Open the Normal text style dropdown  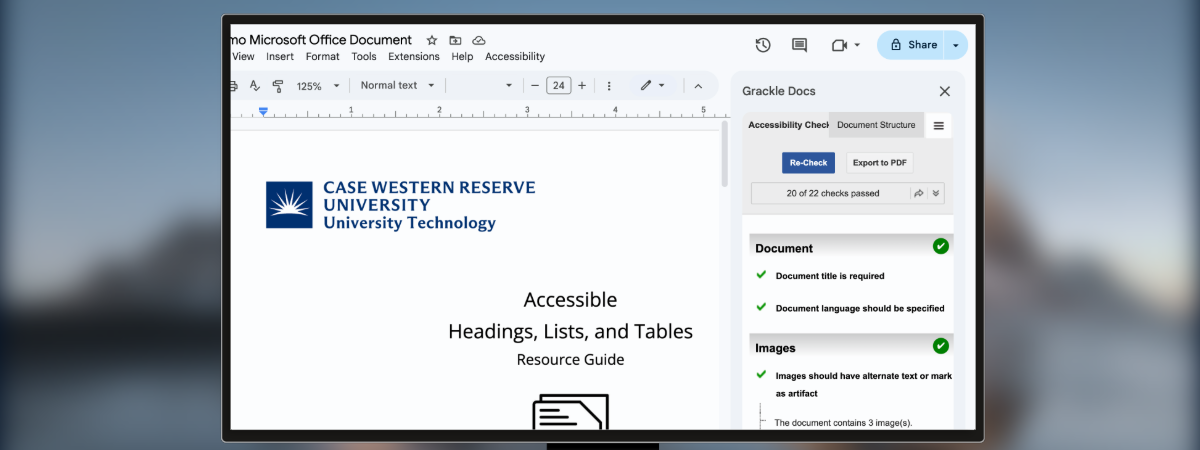point(397,86)
